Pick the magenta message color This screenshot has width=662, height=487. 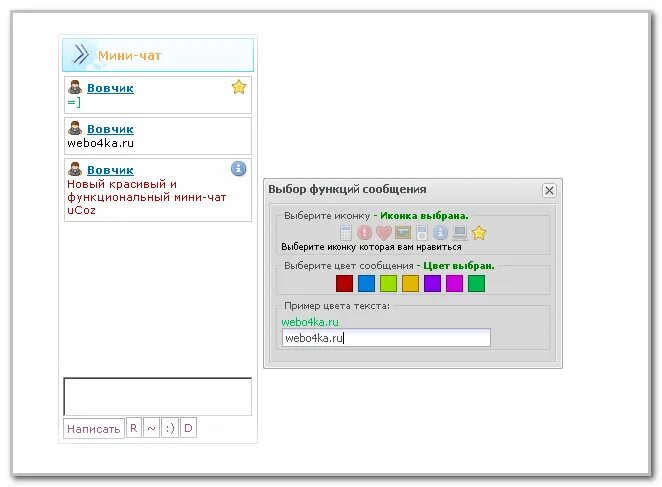tap(454, 283)
